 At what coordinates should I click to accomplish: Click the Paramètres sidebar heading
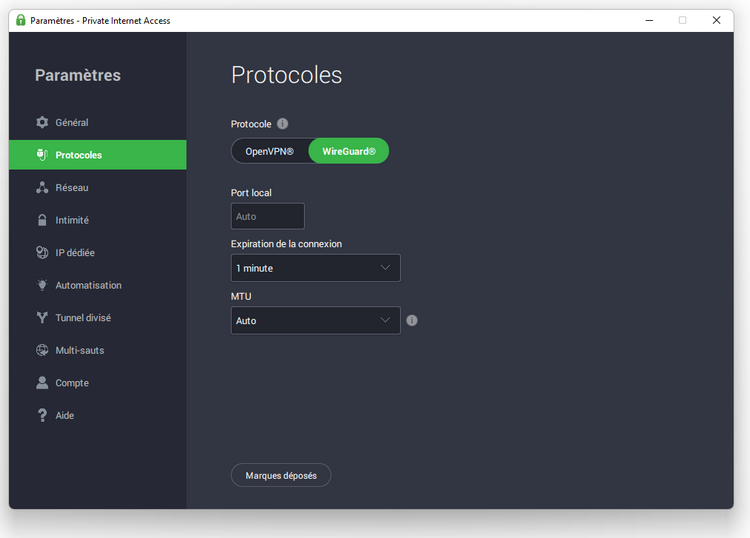pos(78,75)
